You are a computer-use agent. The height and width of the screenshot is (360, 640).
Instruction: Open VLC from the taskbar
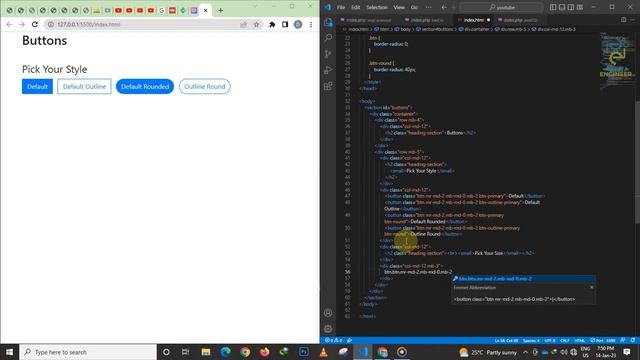(x=323, y=352)
